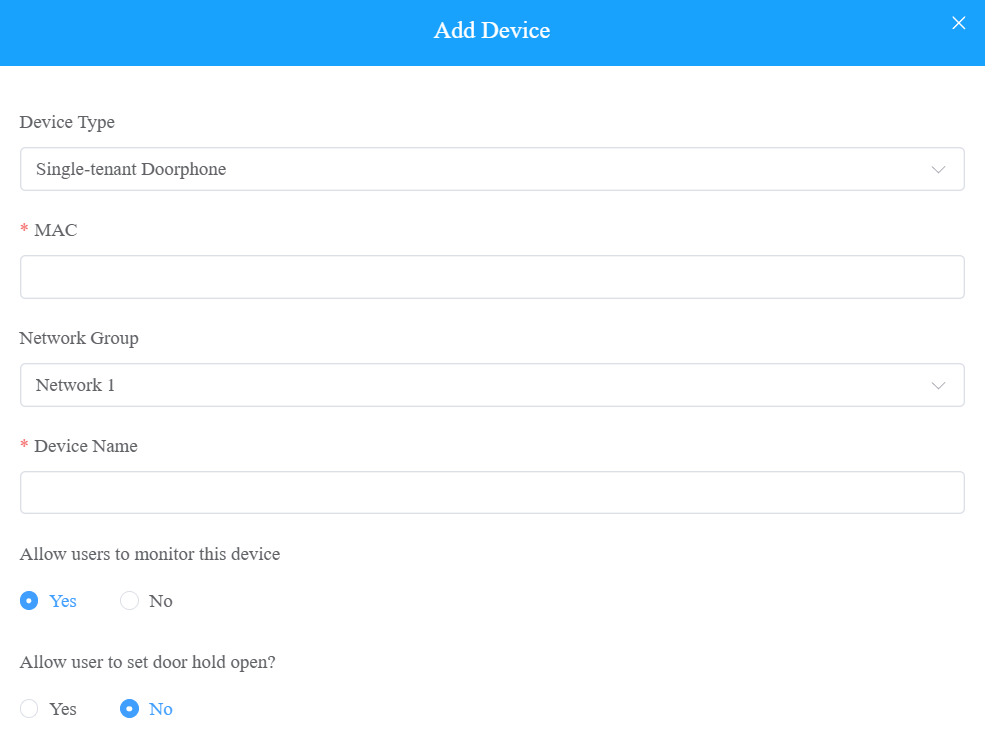Click the chevron arrow in Device Type field
The height and width of the screenshot is (738, 985).
[938, 170]
